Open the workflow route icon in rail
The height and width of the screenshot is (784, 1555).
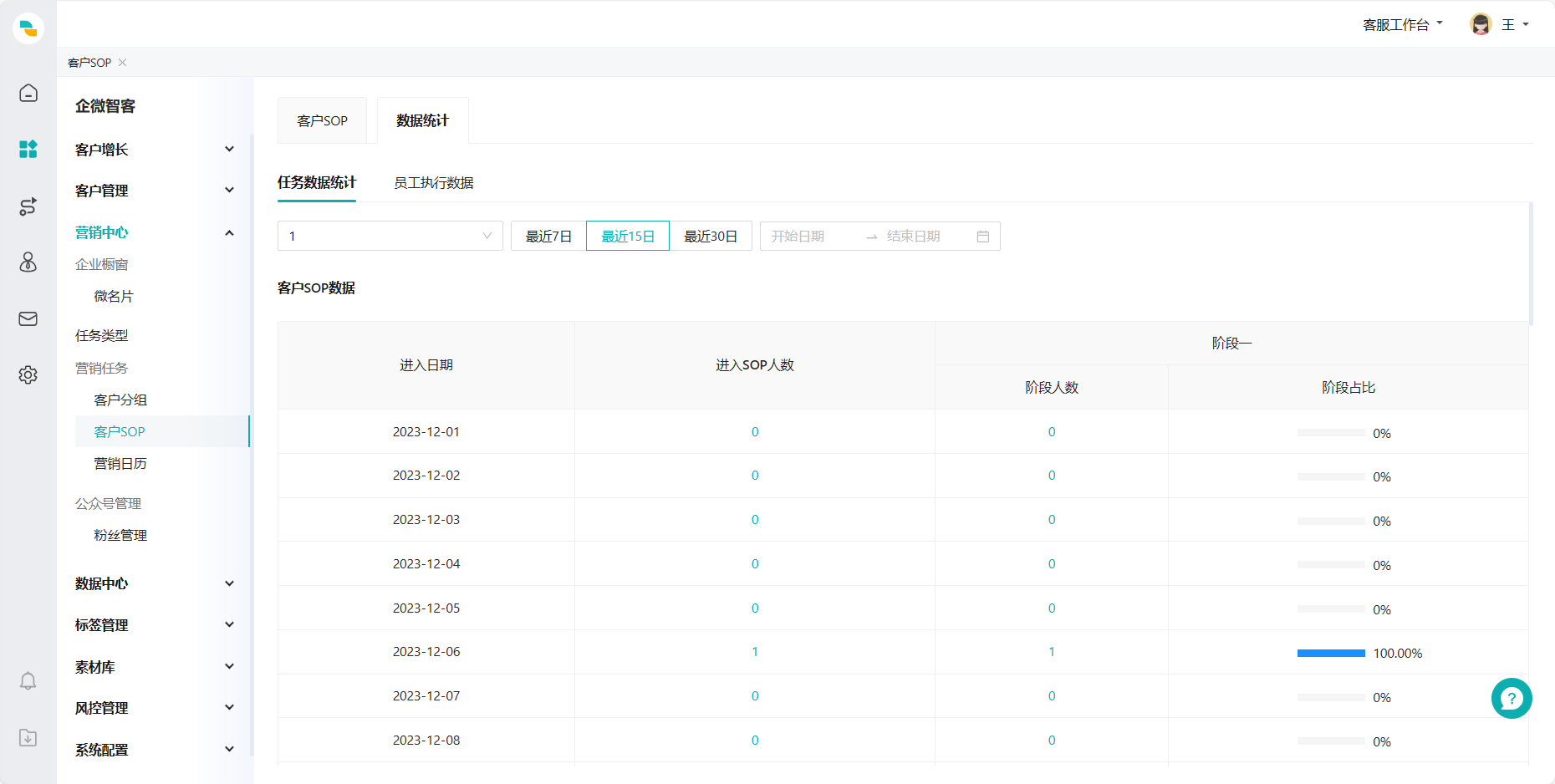tap(28, 206)
